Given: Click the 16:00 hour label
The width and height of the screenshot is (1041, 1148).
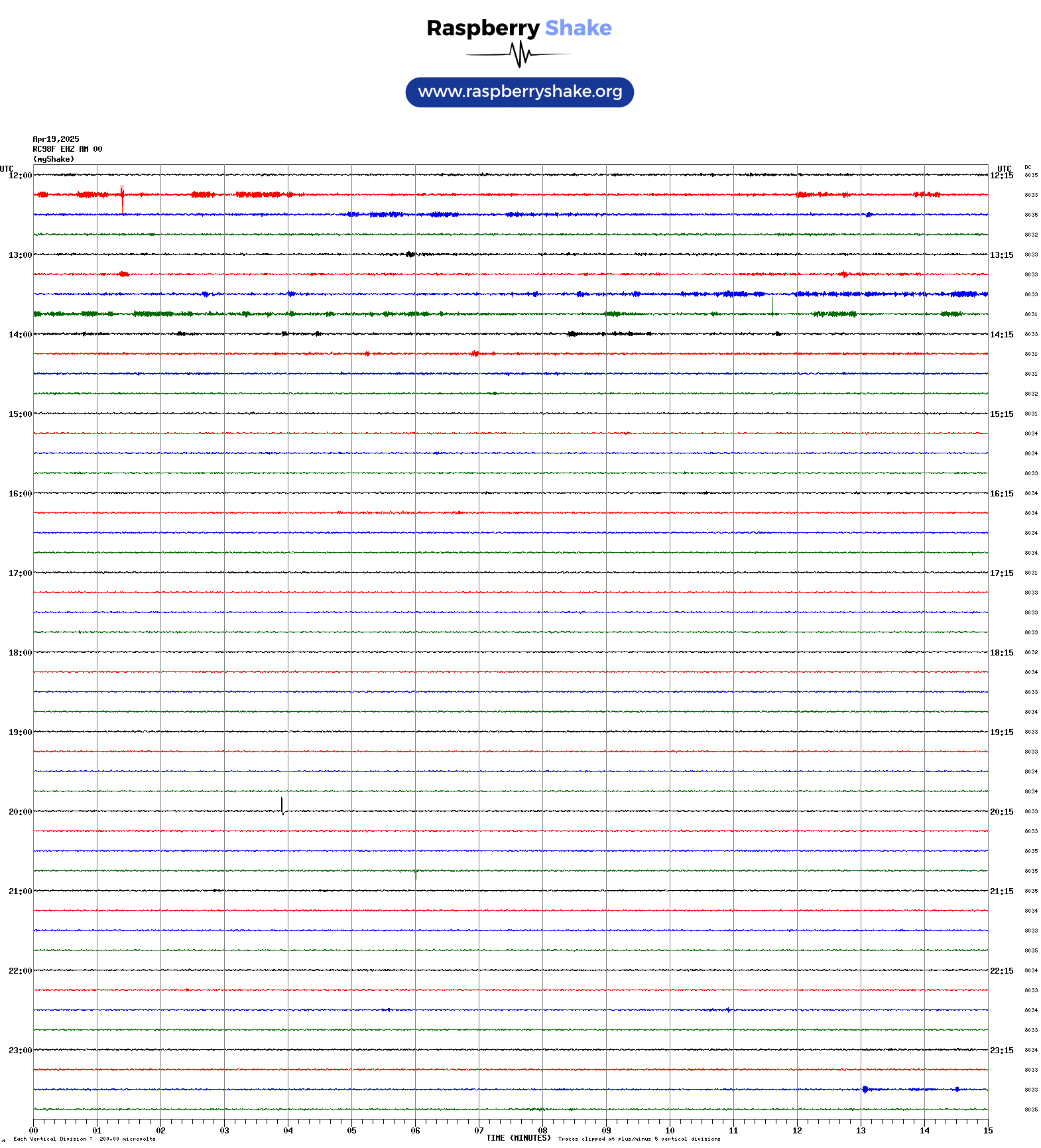Looking at the screenshot, I should click(20, 494).
